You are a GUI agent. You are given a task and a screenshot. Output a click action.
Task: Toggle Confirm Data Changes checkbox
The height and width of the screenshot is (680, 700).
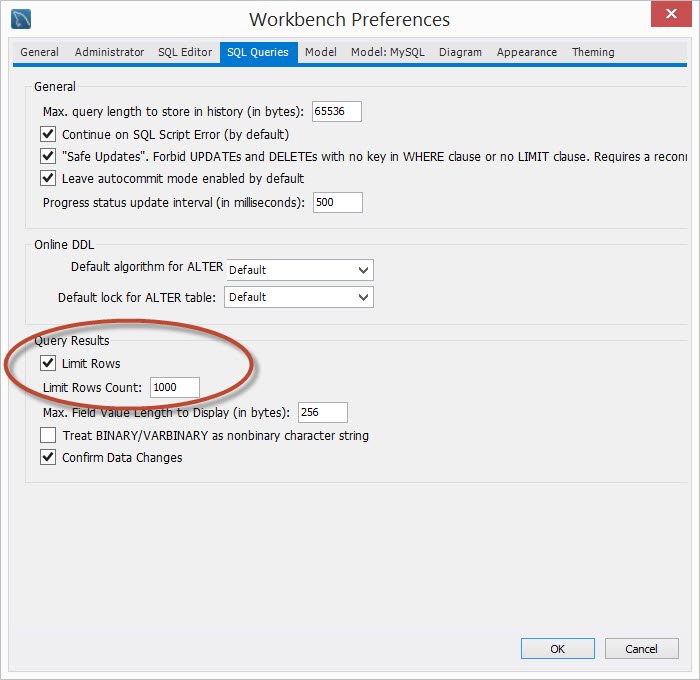(x=48, y=457)
